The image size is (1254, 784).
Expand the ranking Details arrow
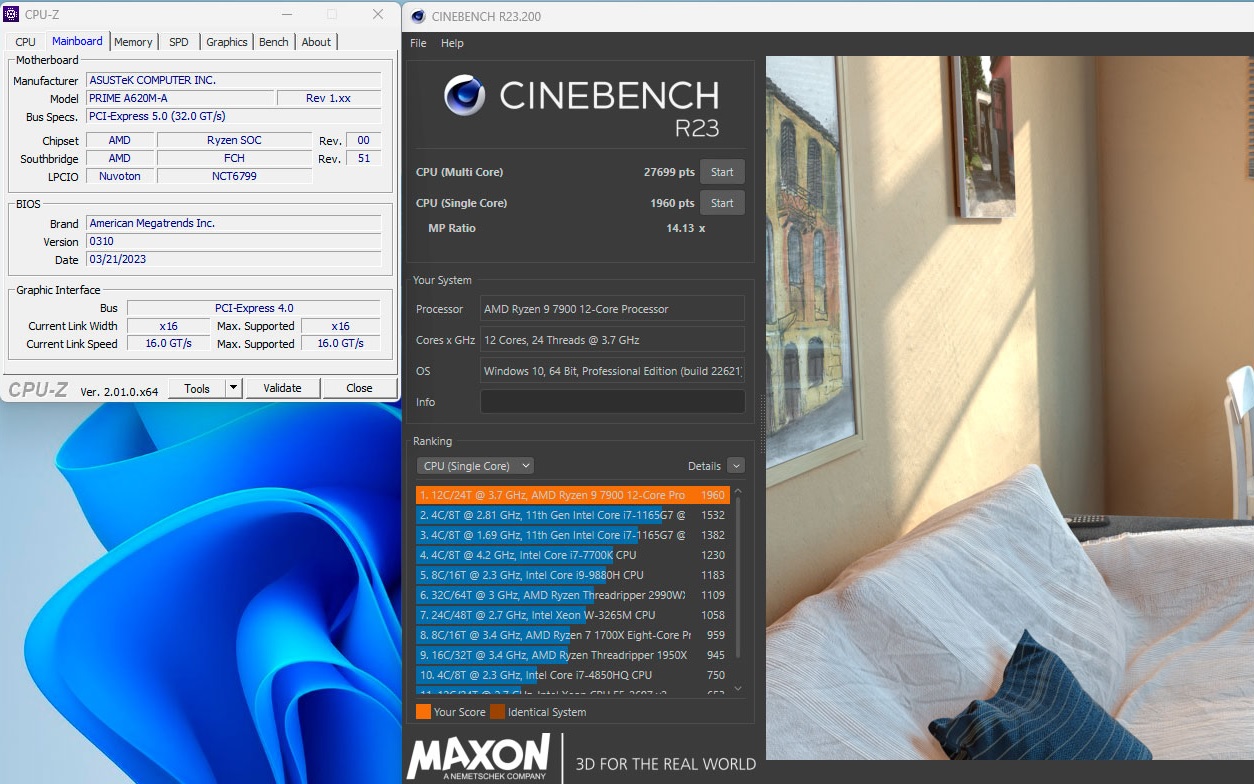736,466
